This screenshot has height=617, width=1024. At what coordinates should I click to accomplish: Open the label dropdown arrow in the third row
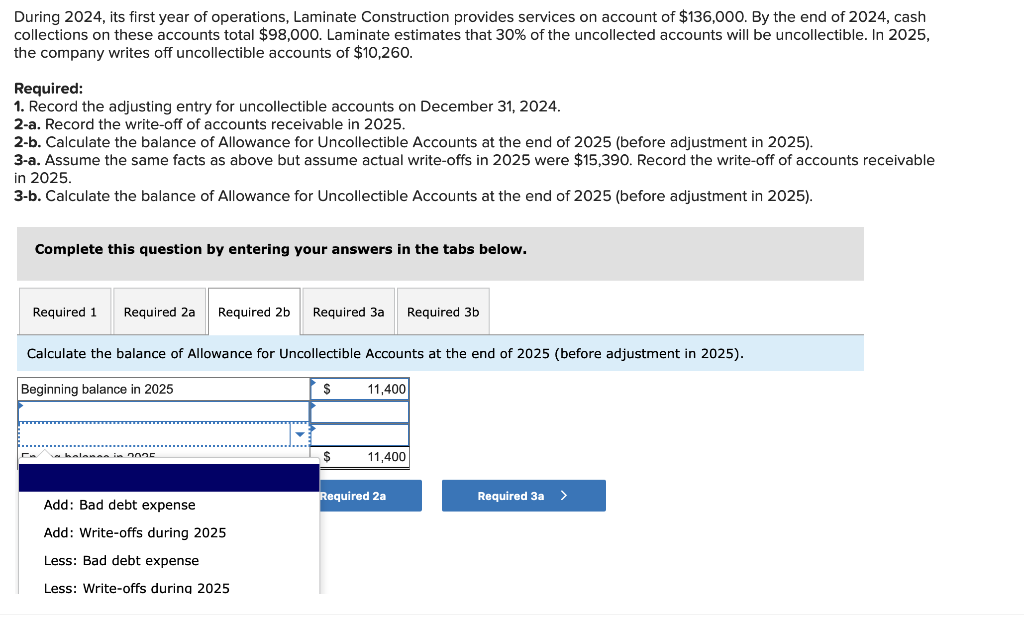[300, 434]
